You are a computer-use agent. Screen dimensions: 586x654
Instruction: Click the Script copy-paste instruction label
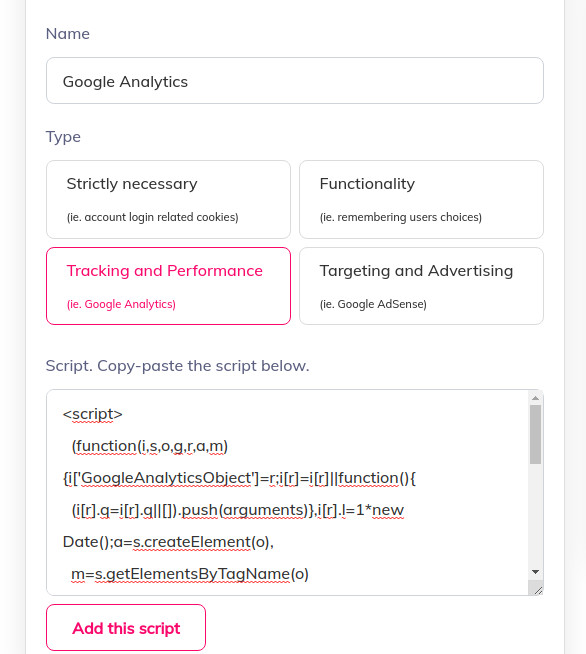tap(178, 366)
